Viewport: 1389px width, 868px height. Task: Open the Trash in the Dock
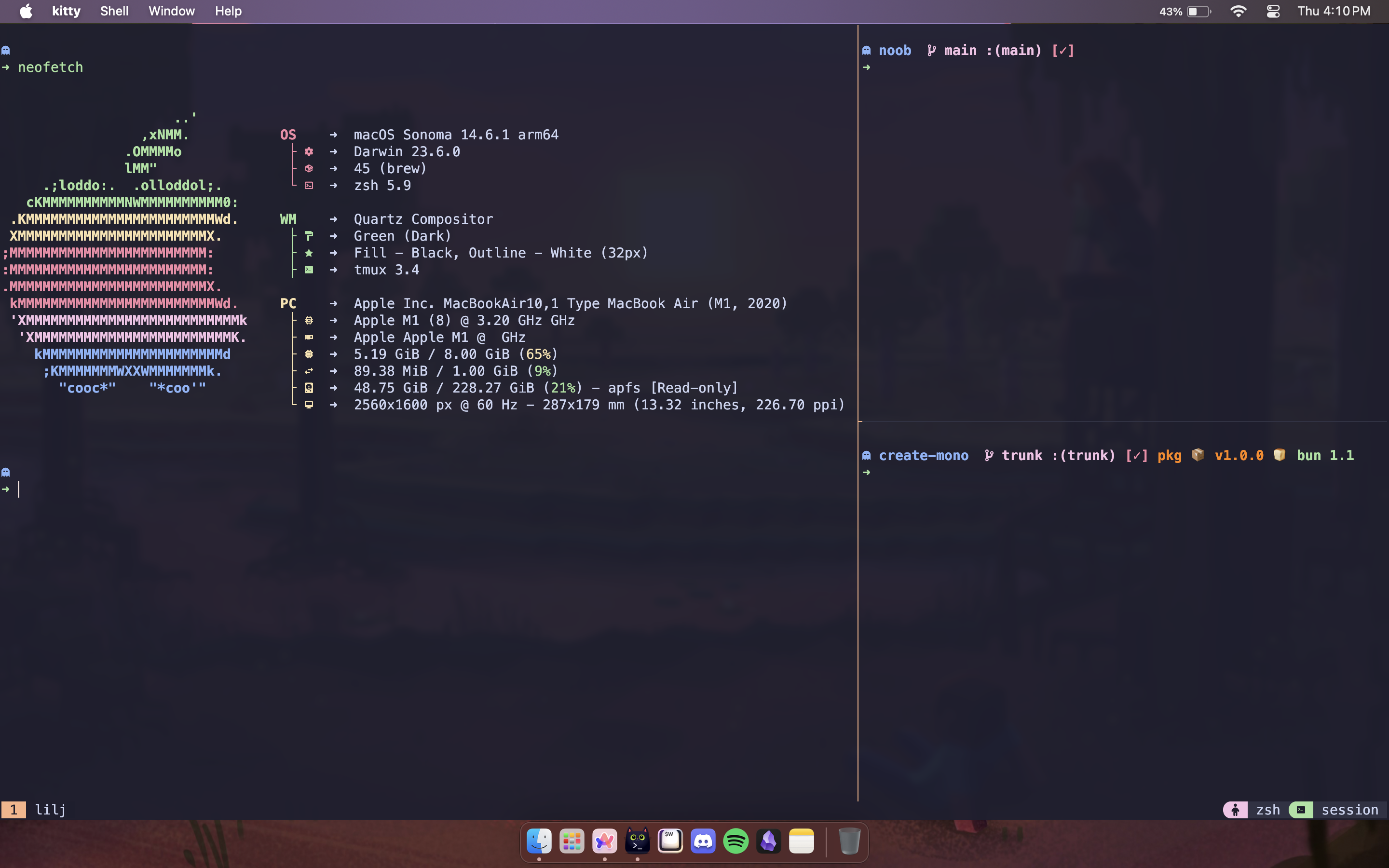(849, 841)
